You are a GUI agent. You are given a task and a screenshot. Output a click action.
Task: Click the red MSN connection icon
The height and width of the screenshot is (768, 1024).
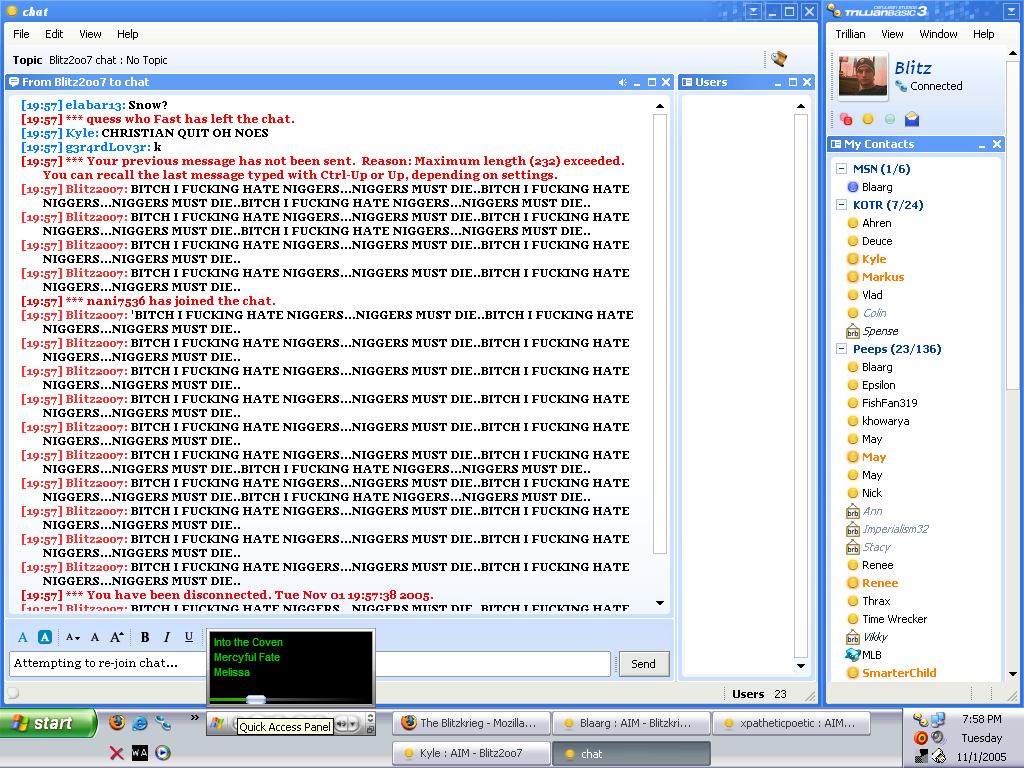pyautogui.click(x=846, y=120)
